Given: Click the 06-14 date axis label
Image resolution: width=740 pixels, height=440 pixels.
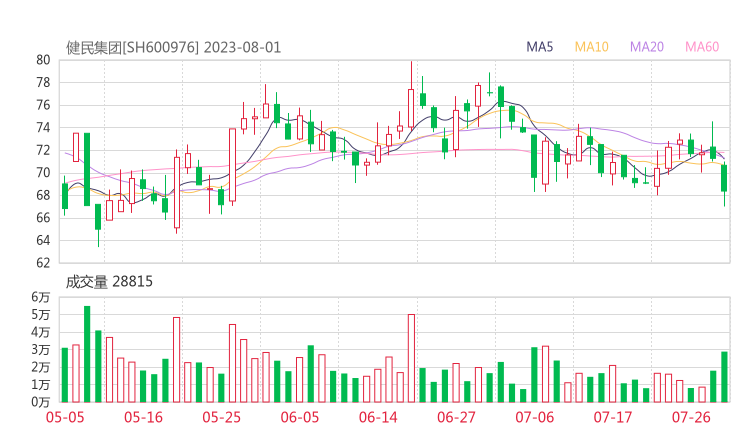Looking at the screenshot, I should point(378,417).
